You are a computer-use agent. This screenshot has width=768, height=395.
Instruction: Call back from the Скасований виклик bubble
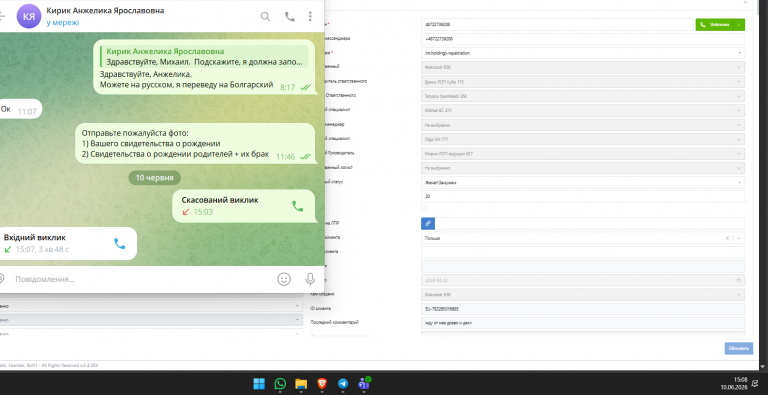coord(297,206)
